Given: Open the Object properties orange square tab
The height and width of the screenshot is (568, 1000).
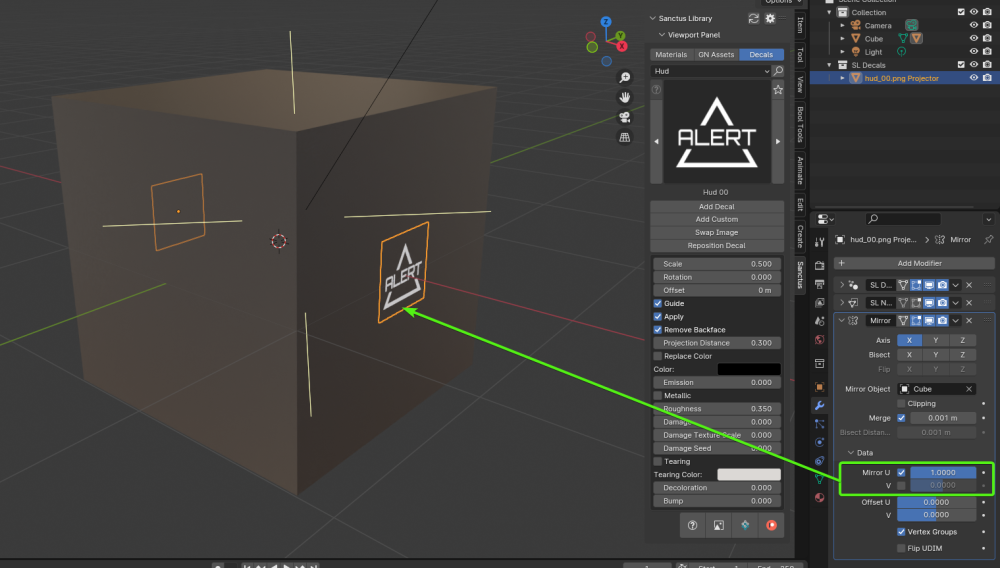Looking at the screenshot, I should coord(820,387).
